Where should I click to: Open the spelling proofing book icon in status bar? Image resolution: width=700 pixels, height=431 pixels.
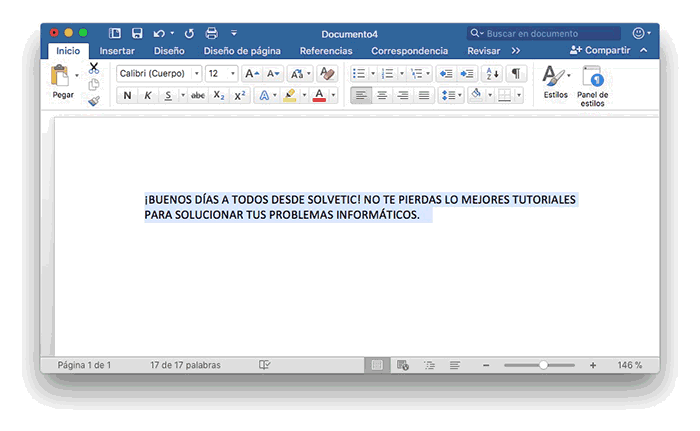265,365
